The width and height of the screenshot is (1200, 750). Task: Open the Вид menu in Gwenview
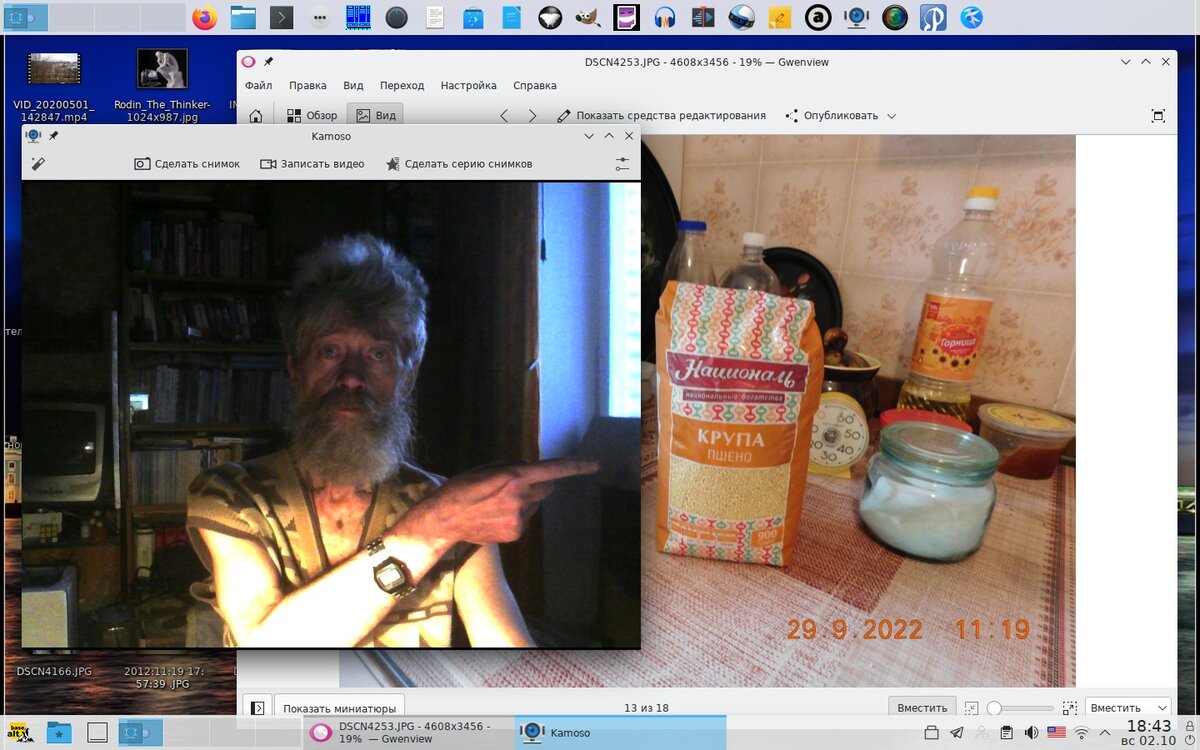click(x=353, y=86)
